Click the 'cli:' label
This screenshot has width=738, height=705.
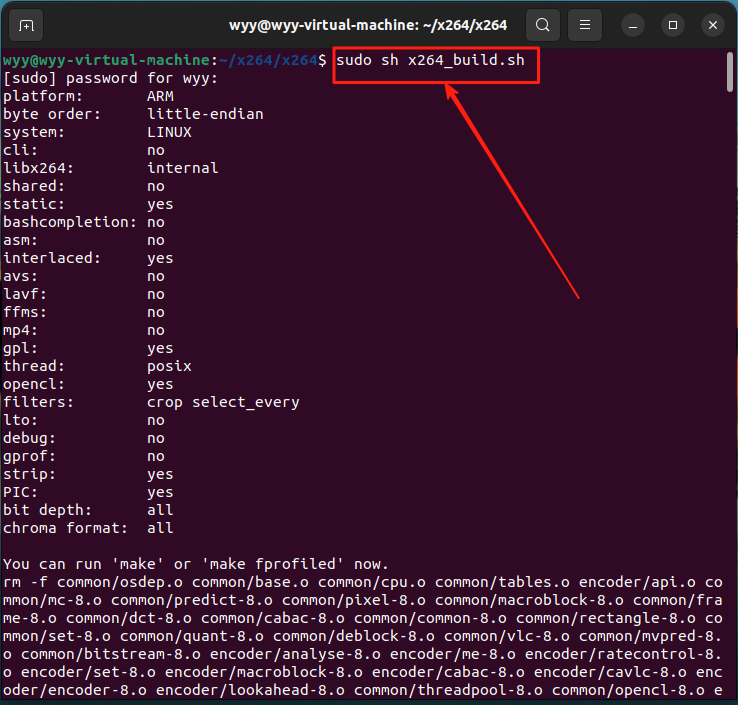pyautogui.click(x=20, y=150)
